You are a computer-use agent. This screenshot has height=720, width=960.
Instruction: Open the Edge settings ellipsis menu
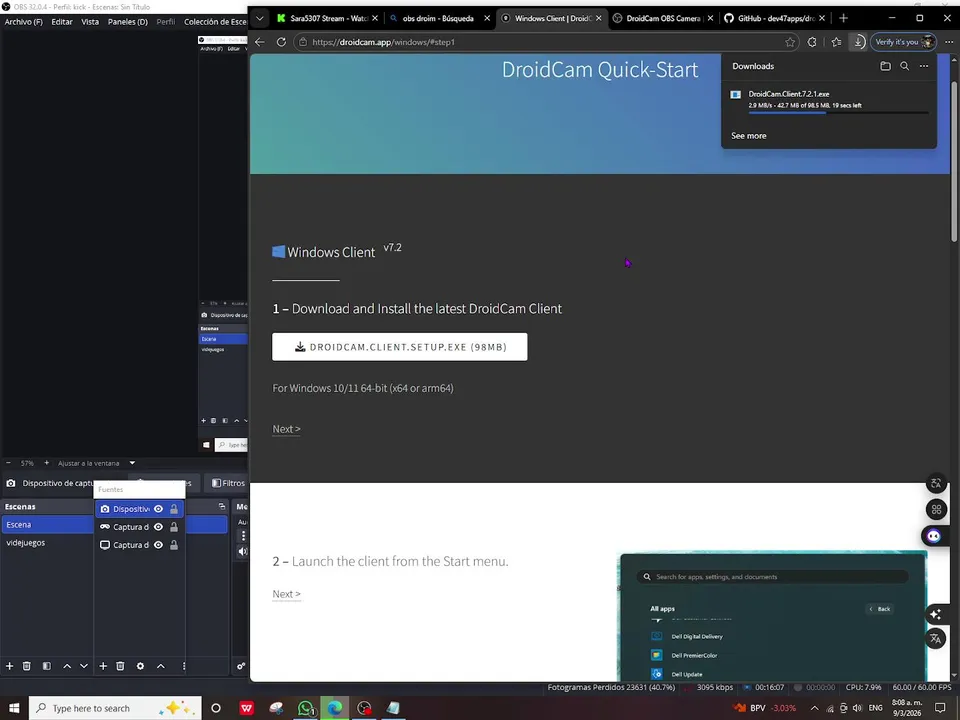[x=949, y=42]
